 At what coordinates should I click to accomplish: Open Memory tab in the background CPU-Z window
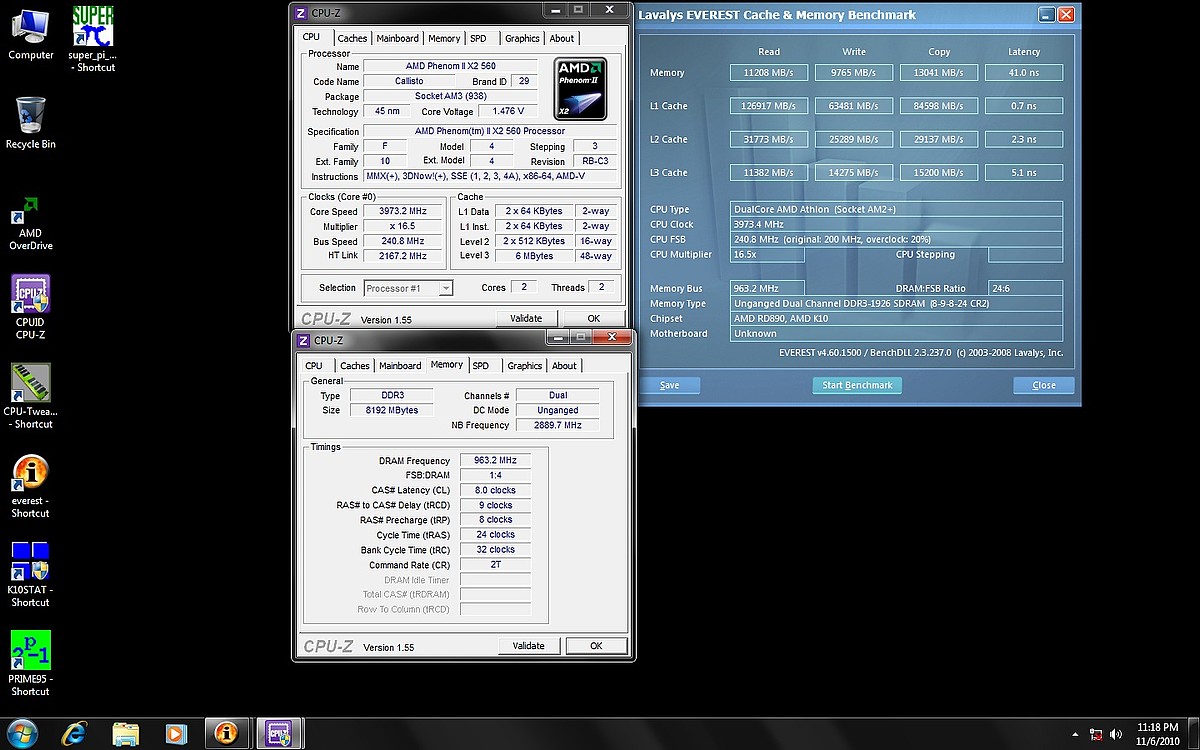[x=444, y=39]
